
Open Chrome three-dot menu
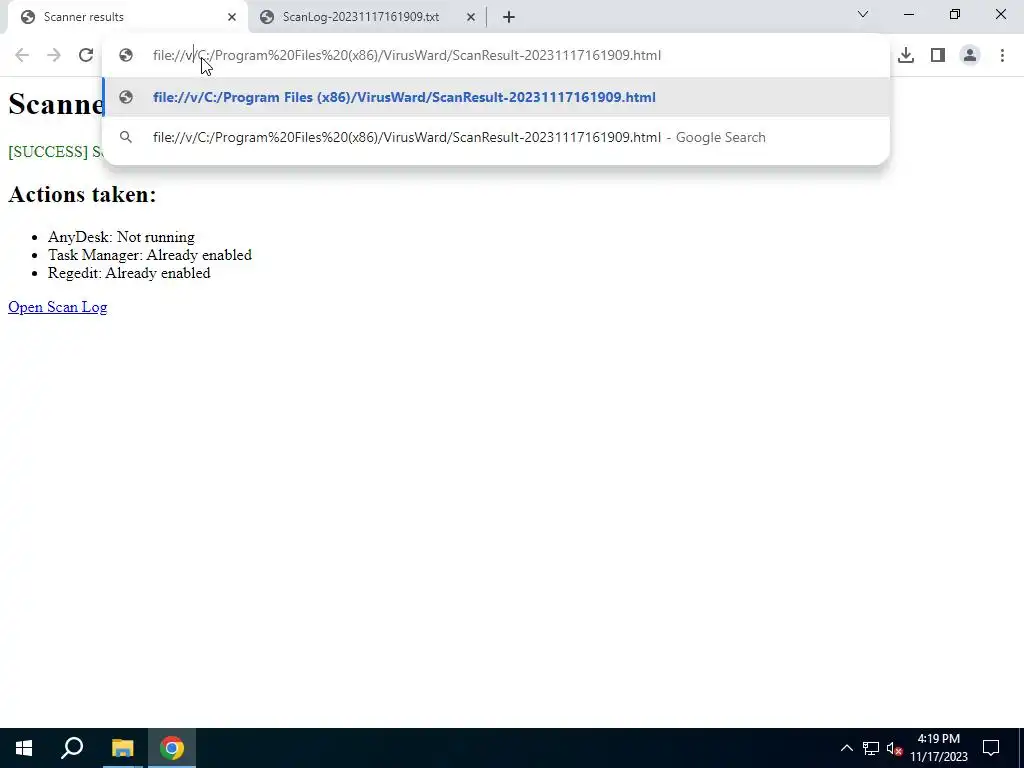(x=1002, y=55)
